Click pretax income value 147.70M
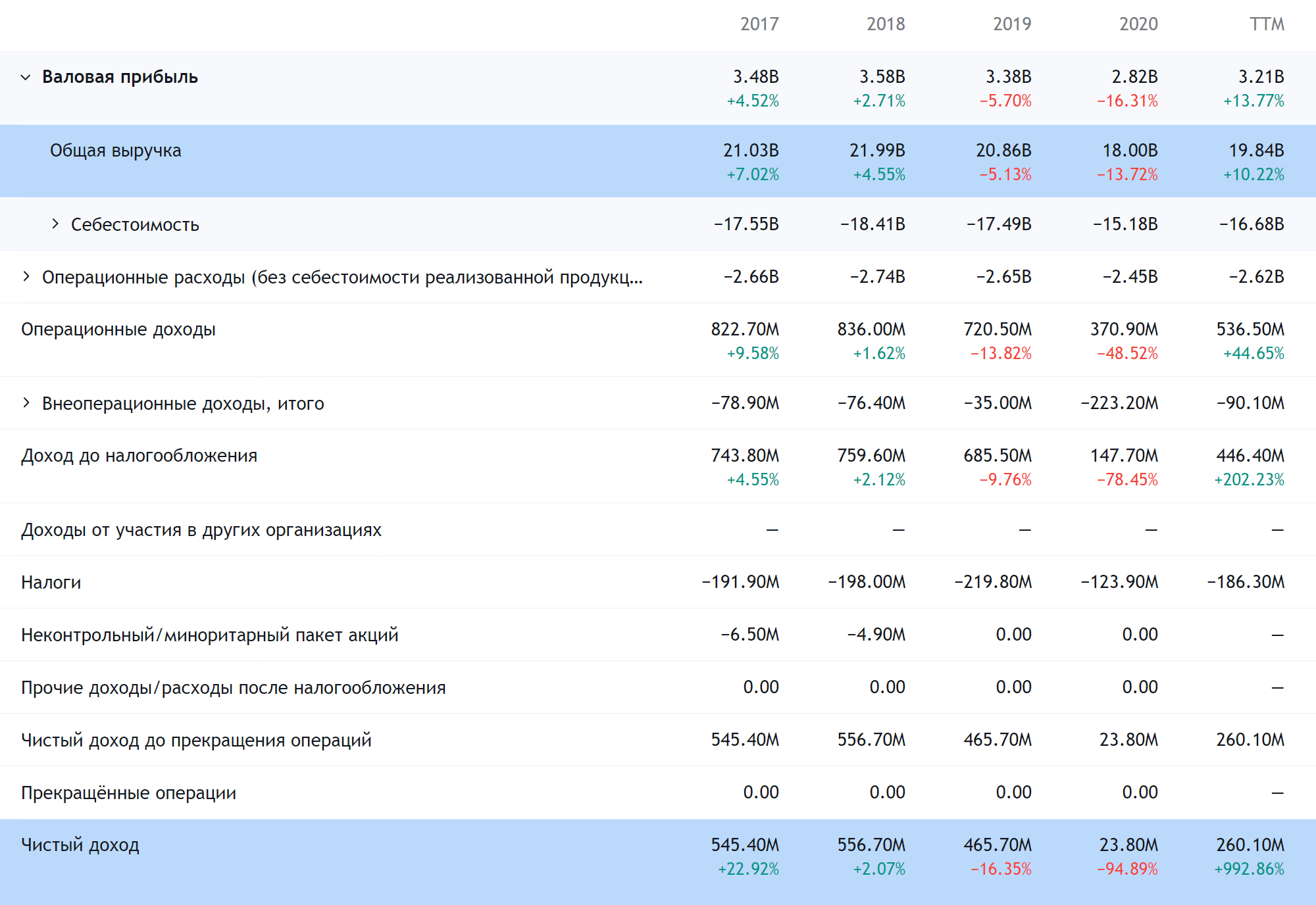Screen dimensions: 1316x905 tap(1124, 456)
